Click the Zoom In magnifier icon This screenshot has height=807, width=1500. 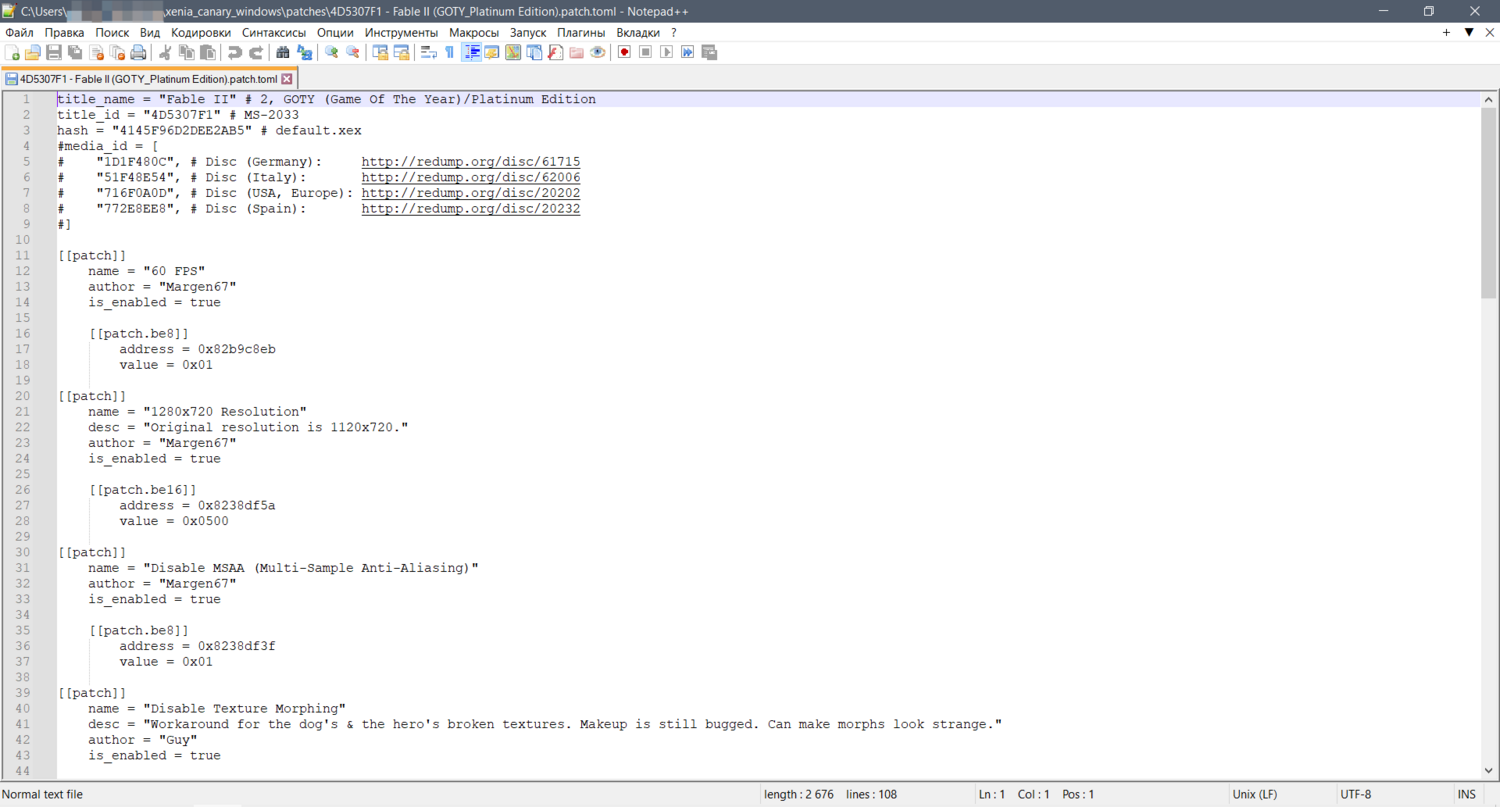coord(331,52)
